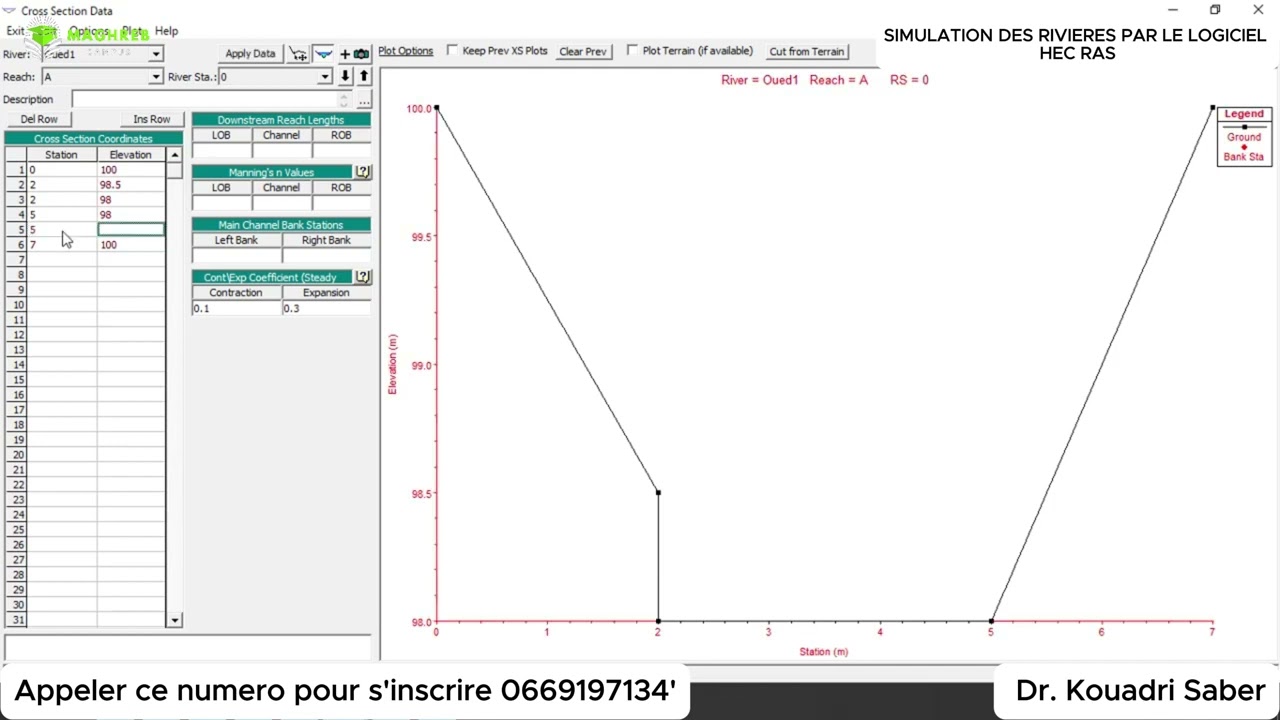Click row header number 7
This screenshot has height=720, width=1280.
pos(16,260)
